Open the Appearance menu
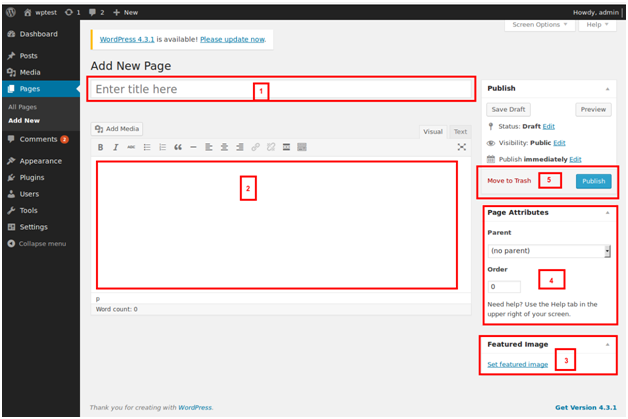Viewport: 628px width, 419px height. click(x=41, y=161)
